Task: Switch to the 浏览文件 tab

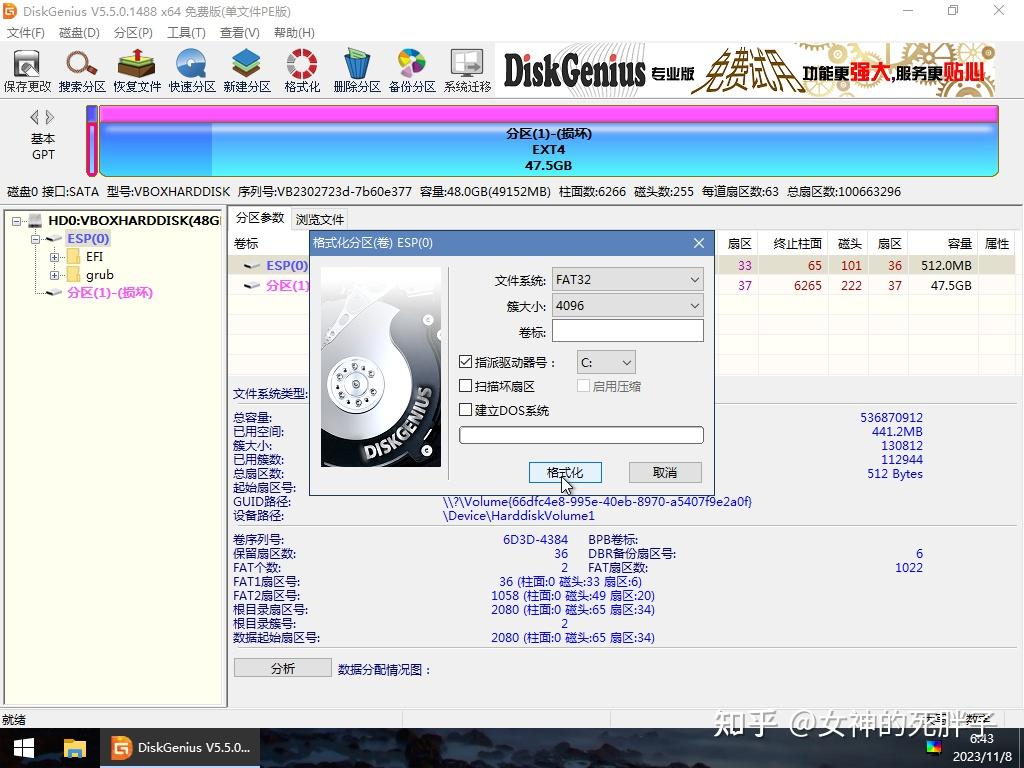Action: 319,217
